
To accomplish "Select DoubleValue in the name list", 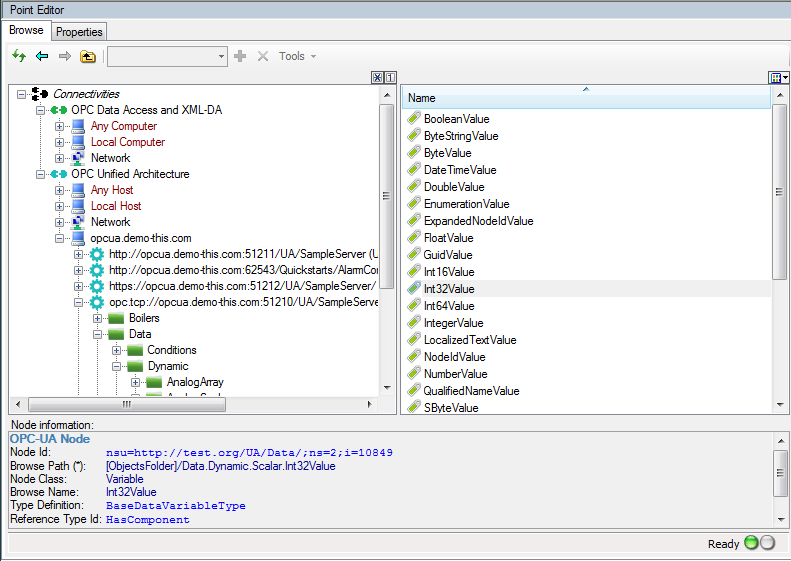I will [x=453, y=187].
